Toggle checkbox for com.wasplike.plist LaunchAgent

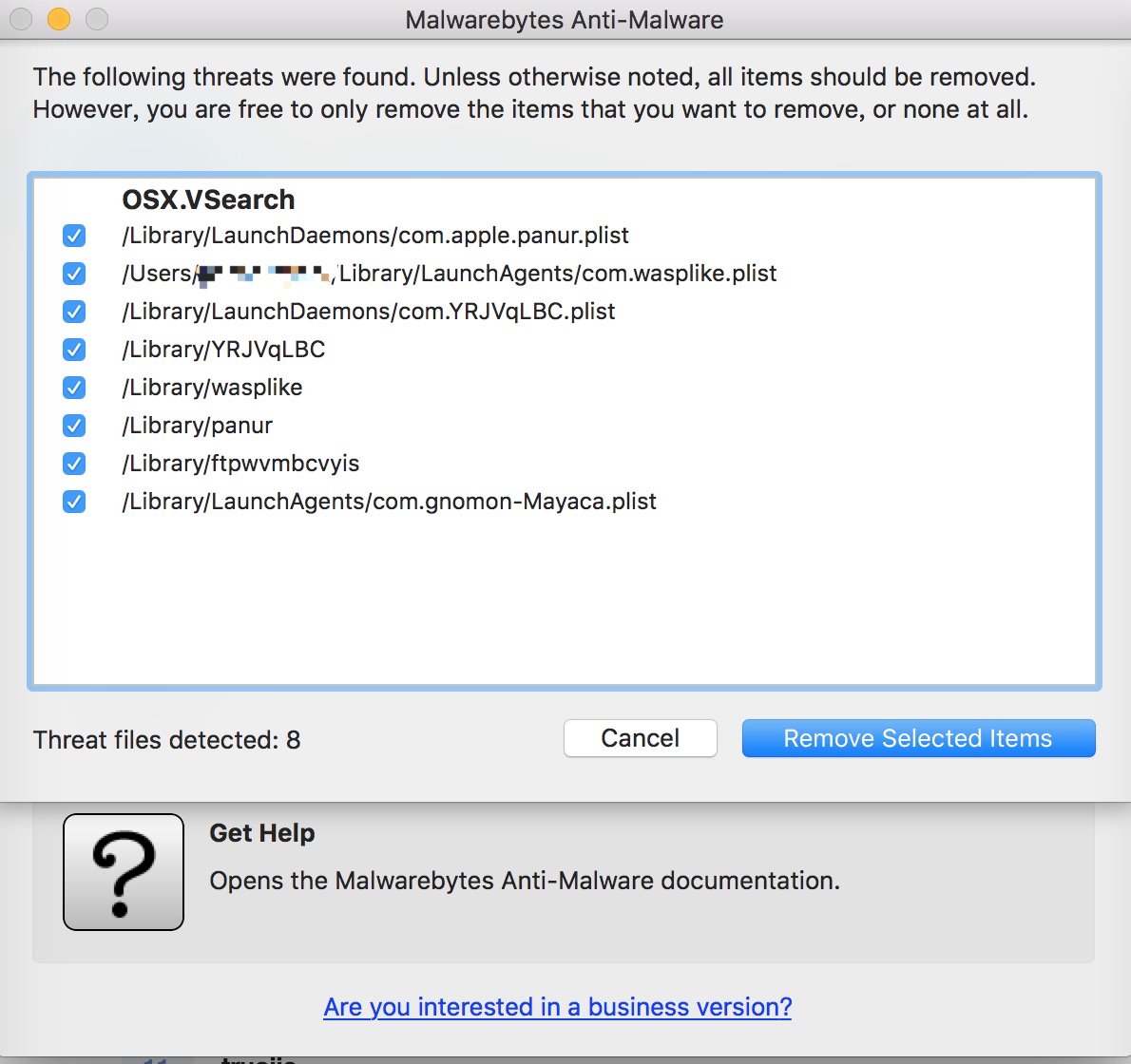[74, 274]
